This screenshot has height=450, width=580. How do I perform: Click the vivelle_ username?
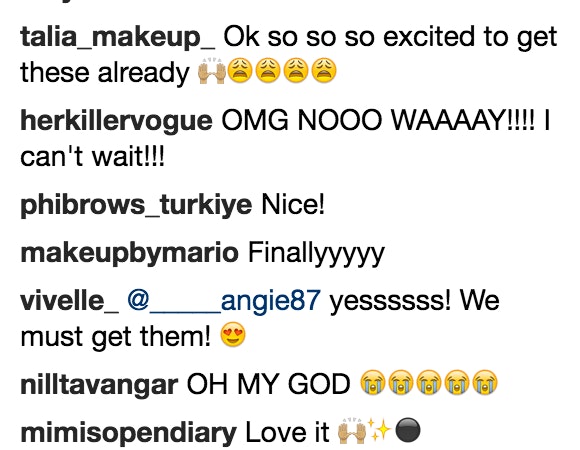pos(70,300)
